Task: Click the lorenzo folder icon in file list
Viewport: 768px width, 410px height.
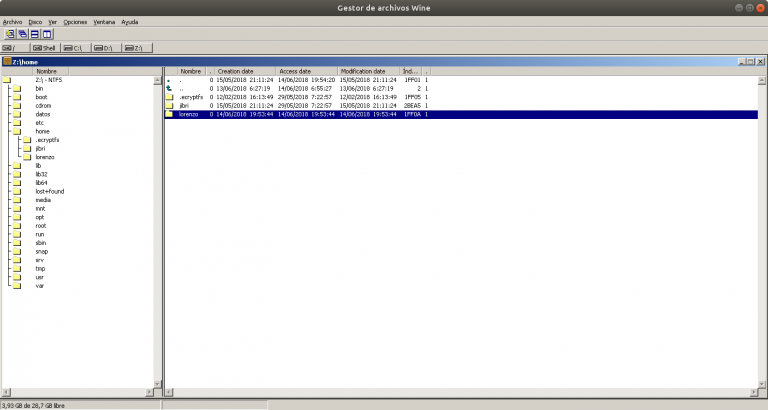Action: tap(170, 114)
